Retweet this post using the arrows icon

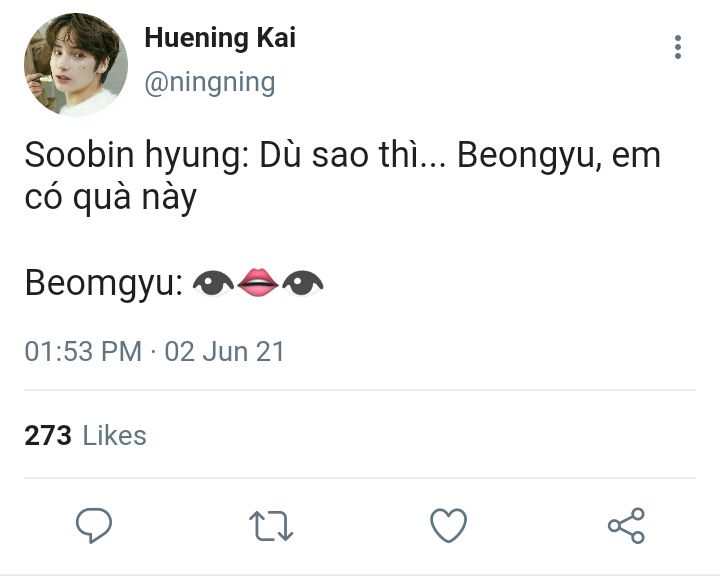270,525
